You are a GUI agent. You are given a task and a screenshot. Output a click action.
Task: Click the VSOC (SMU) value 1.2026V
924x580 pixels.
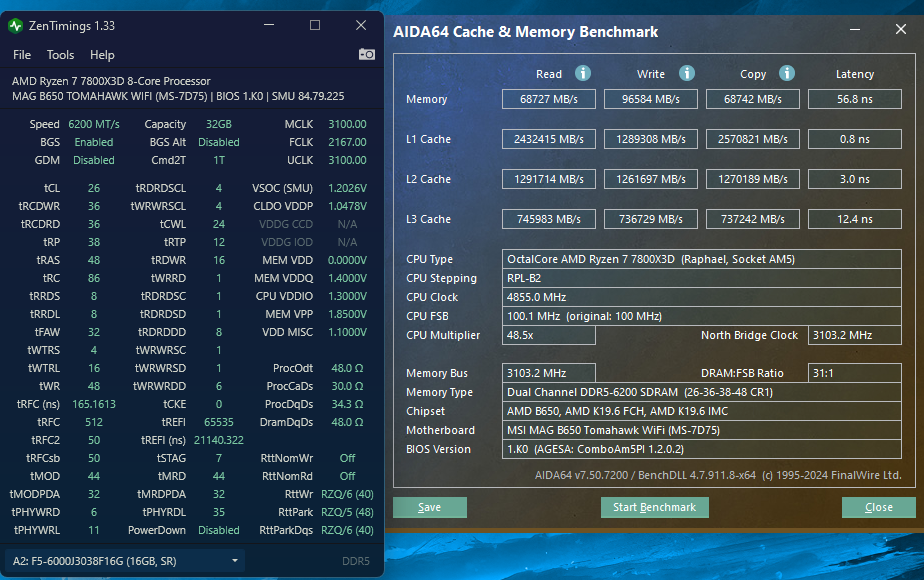point(347,188)
